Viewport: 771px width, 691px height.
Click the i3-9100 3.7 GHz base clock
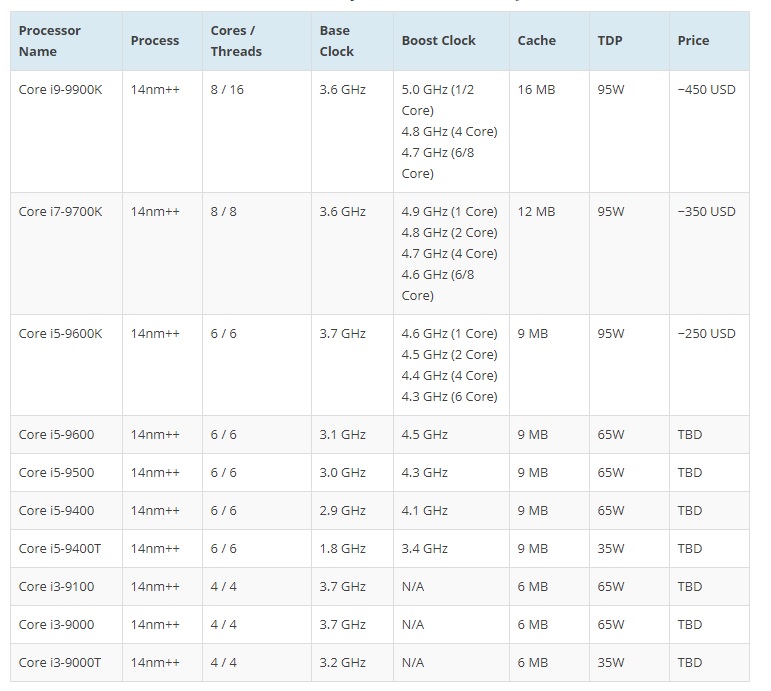pyautogui.click(x=352, y=586)
